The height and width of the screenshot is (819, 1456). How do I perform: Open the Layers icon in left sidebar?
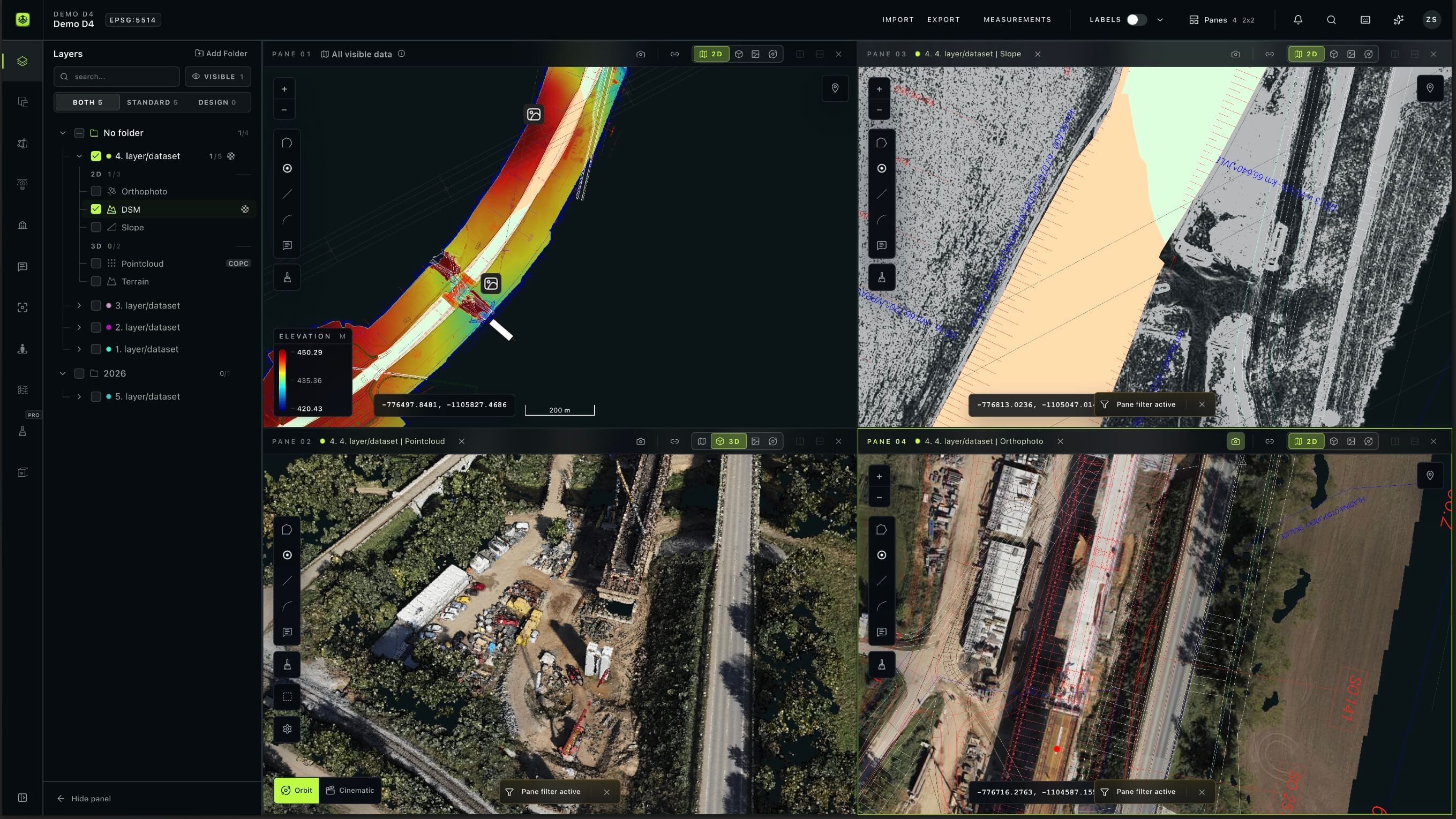point(22,61)
